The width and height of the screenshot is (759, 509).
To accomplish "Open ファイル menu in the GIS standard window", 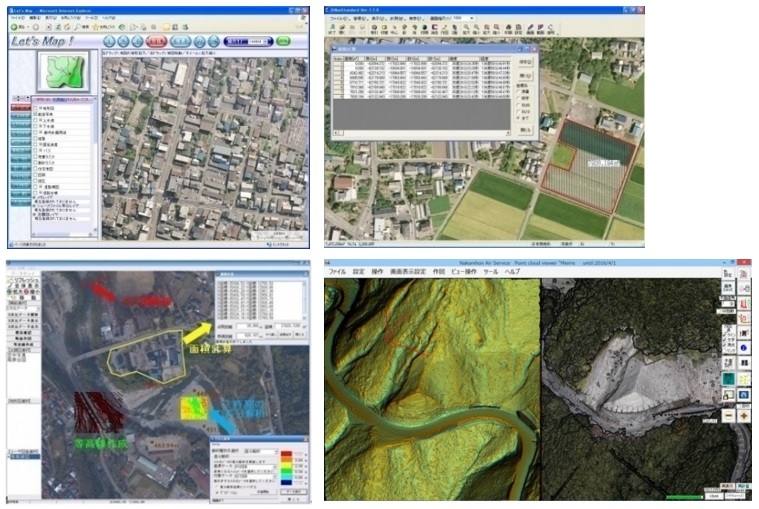I will pyautogui.click(x=337, y=19).
